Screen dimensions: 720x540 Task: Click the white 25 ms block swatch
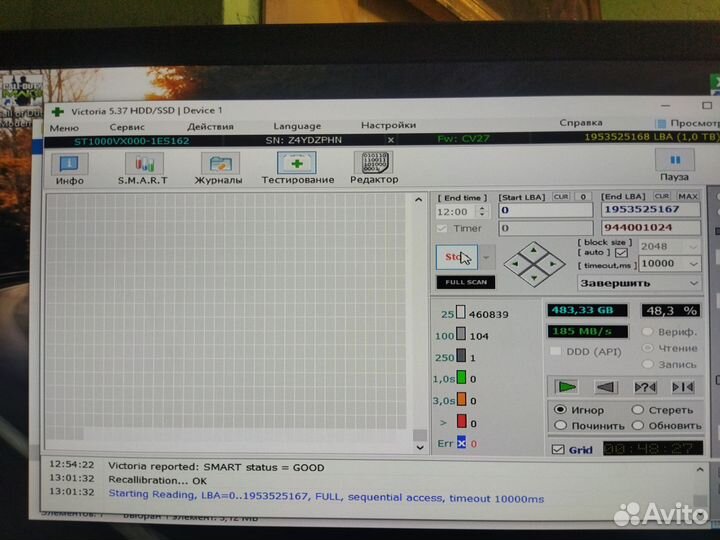[461, 313]
